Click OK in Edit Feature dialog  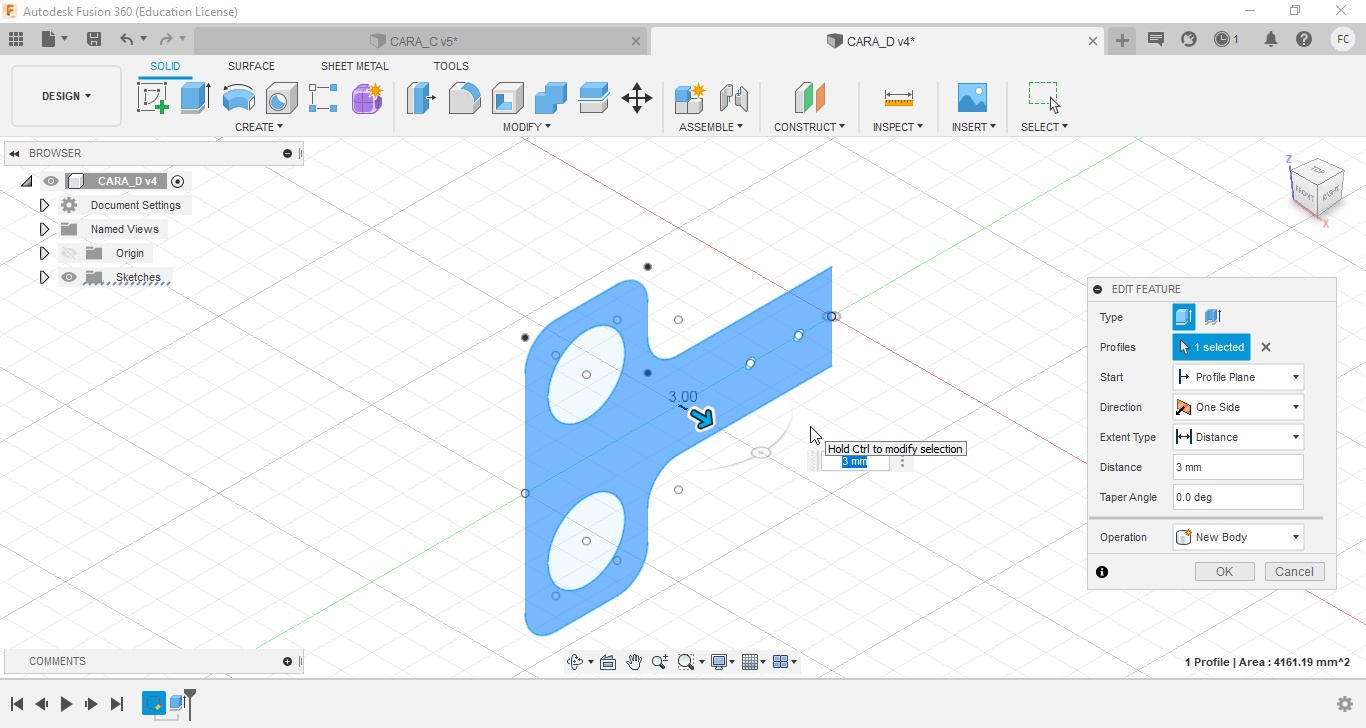coord(1224,572)
